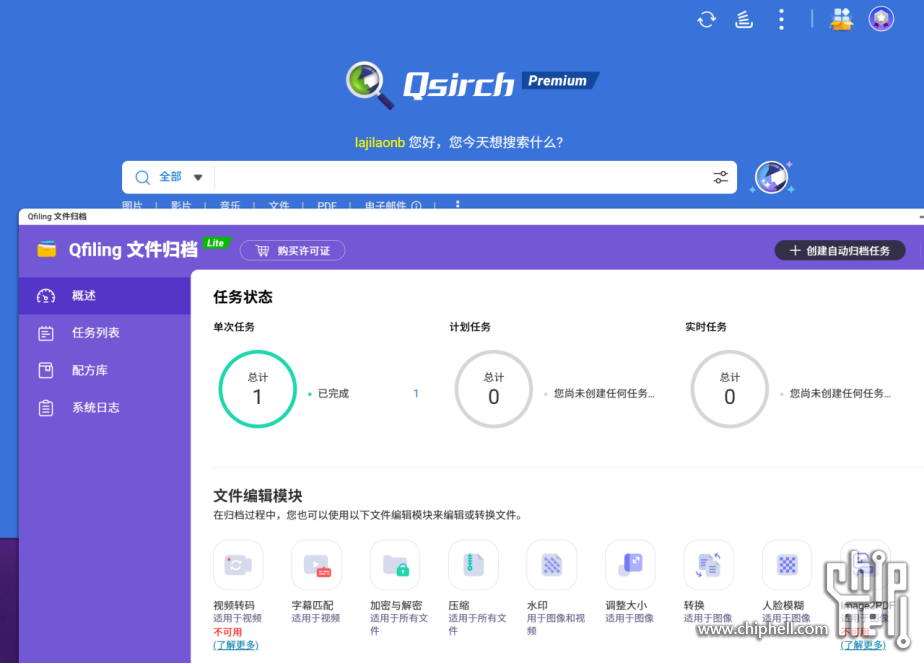Click the 任务状态 heading

(243, 297)
